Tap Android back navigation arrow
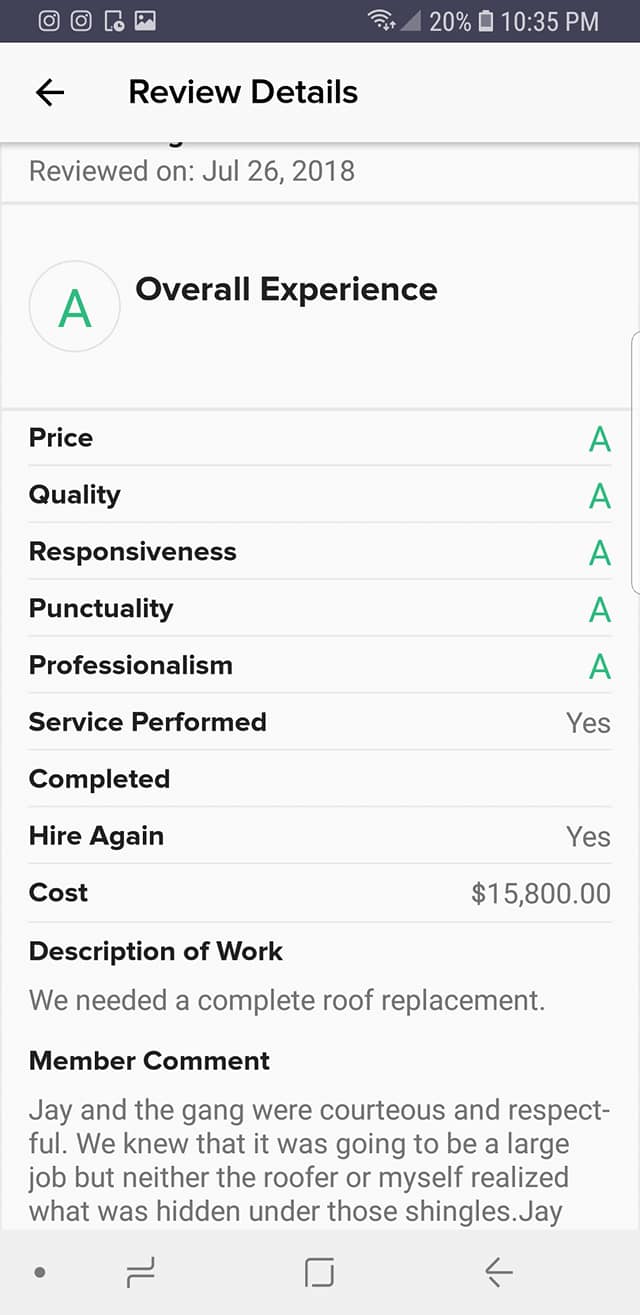 click(x=498, y=1272)
